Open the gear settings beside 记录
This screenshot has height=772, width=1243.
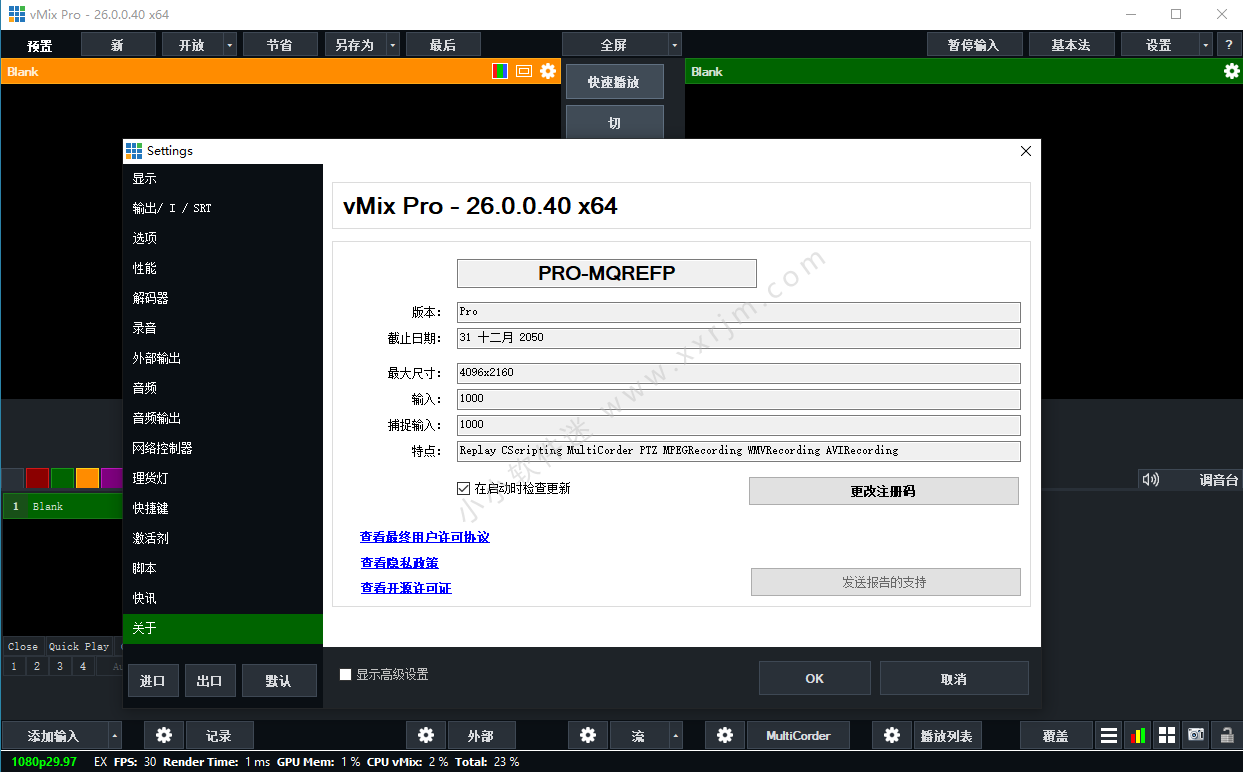click(x=164, y=735)
